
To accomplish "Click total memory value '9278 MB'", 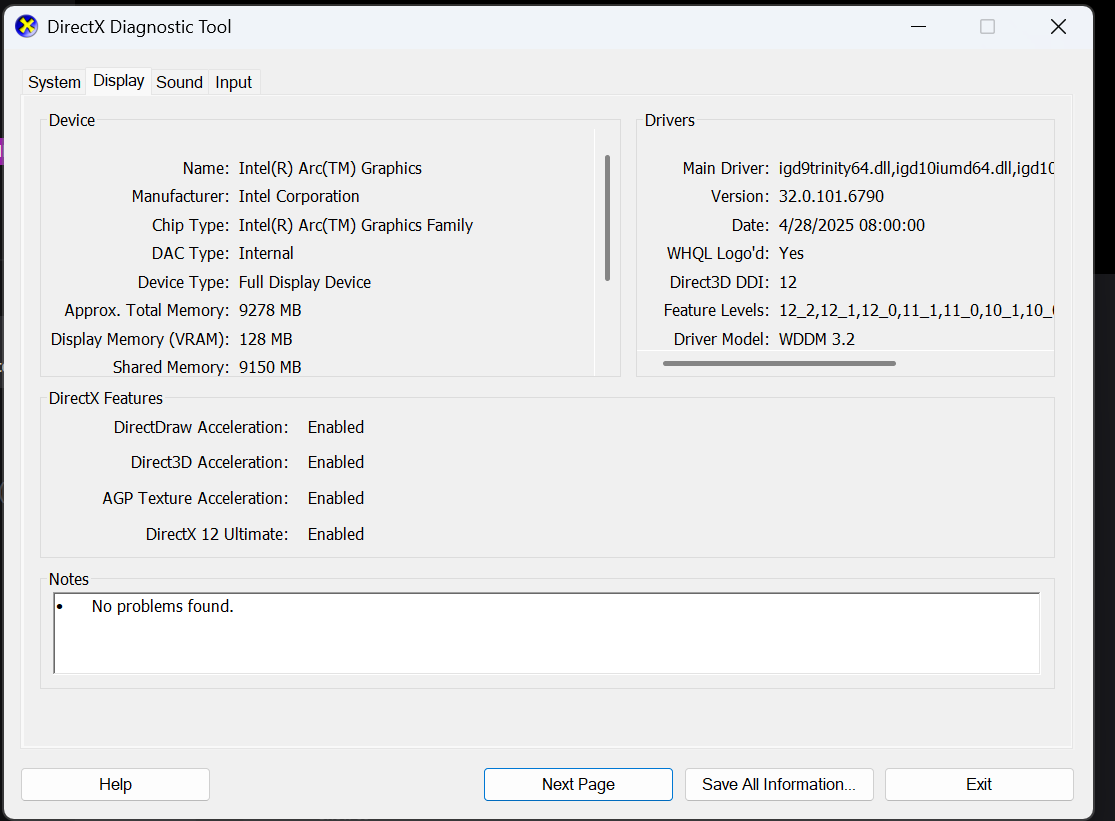I will click(270, 311).
